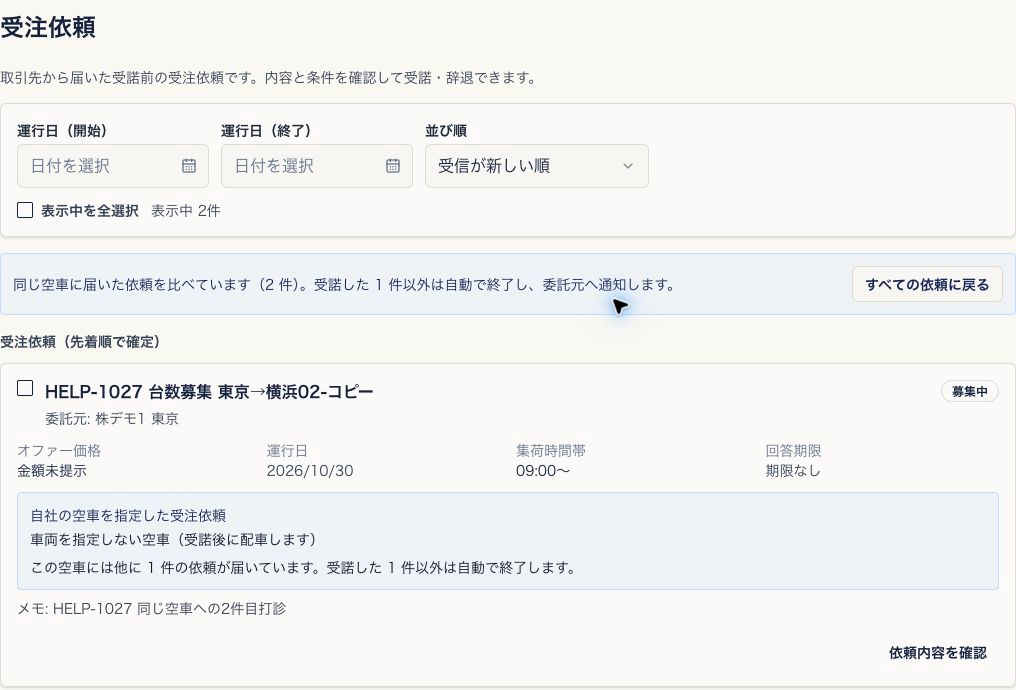Click すべての依頼に戻る button
1016x690 pixels.
point(927,284)
